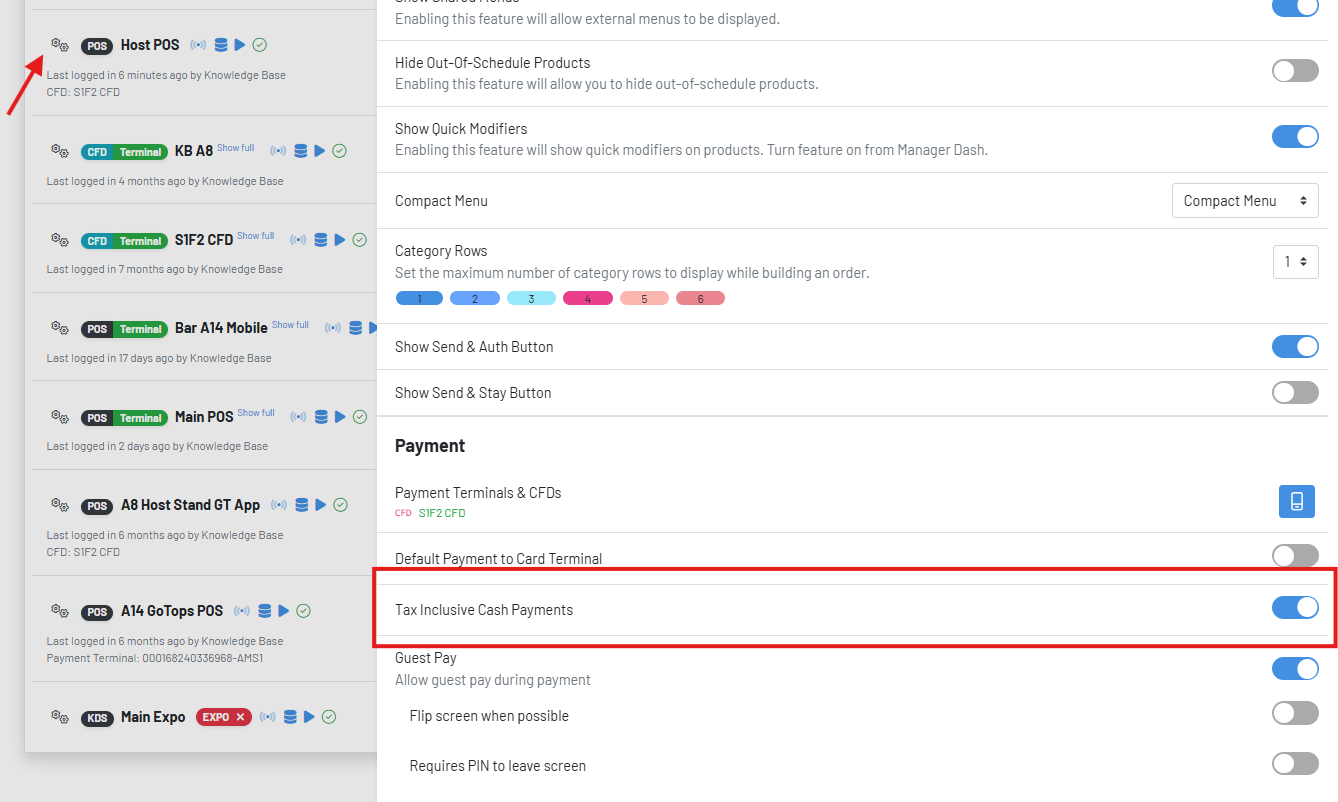Viewport: 1338px width, 802px height.
Task: Select the Bar A14 Mobile device entry
Action: click(221, 328)
